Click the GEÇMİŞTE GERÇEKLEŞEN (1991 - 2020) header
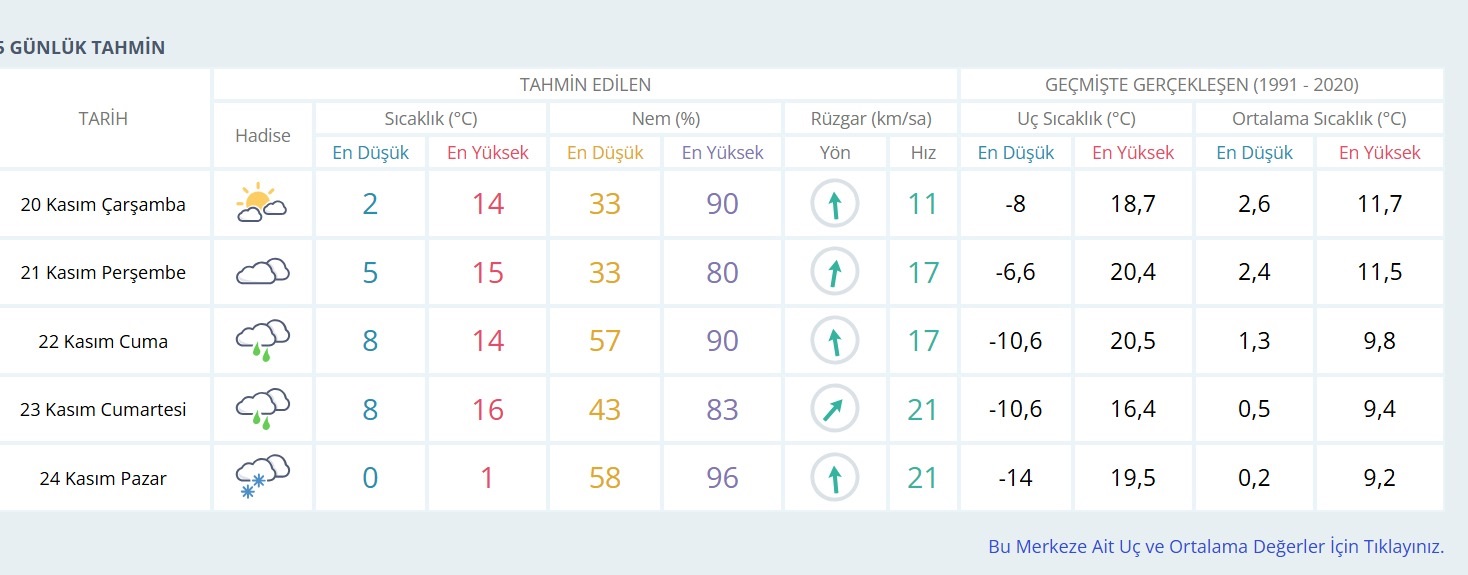The height and width of the screenshot is (575, 1468). click(x=1201, y=85)
